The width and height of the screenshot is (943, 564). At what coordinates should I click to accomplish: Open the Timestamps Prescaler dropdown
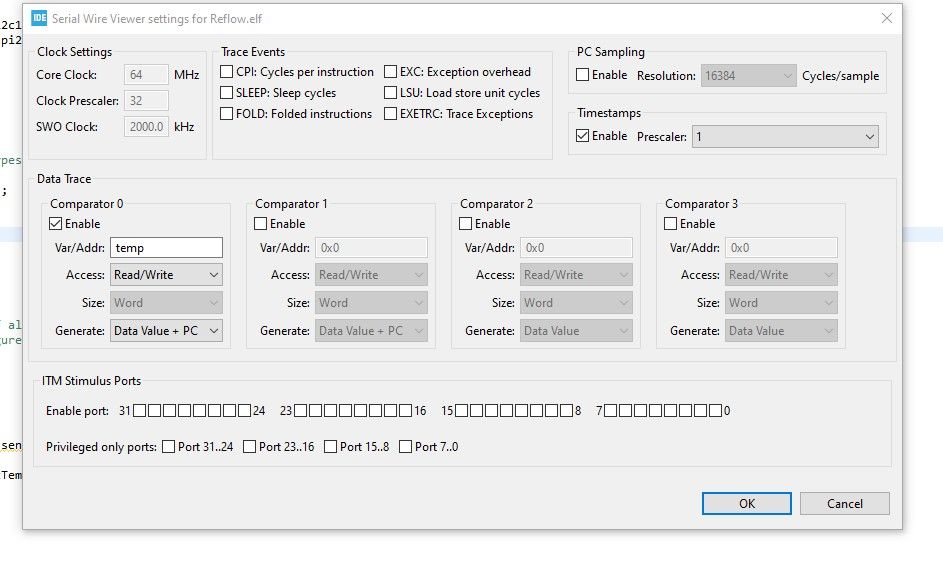(x=785, y=136)
